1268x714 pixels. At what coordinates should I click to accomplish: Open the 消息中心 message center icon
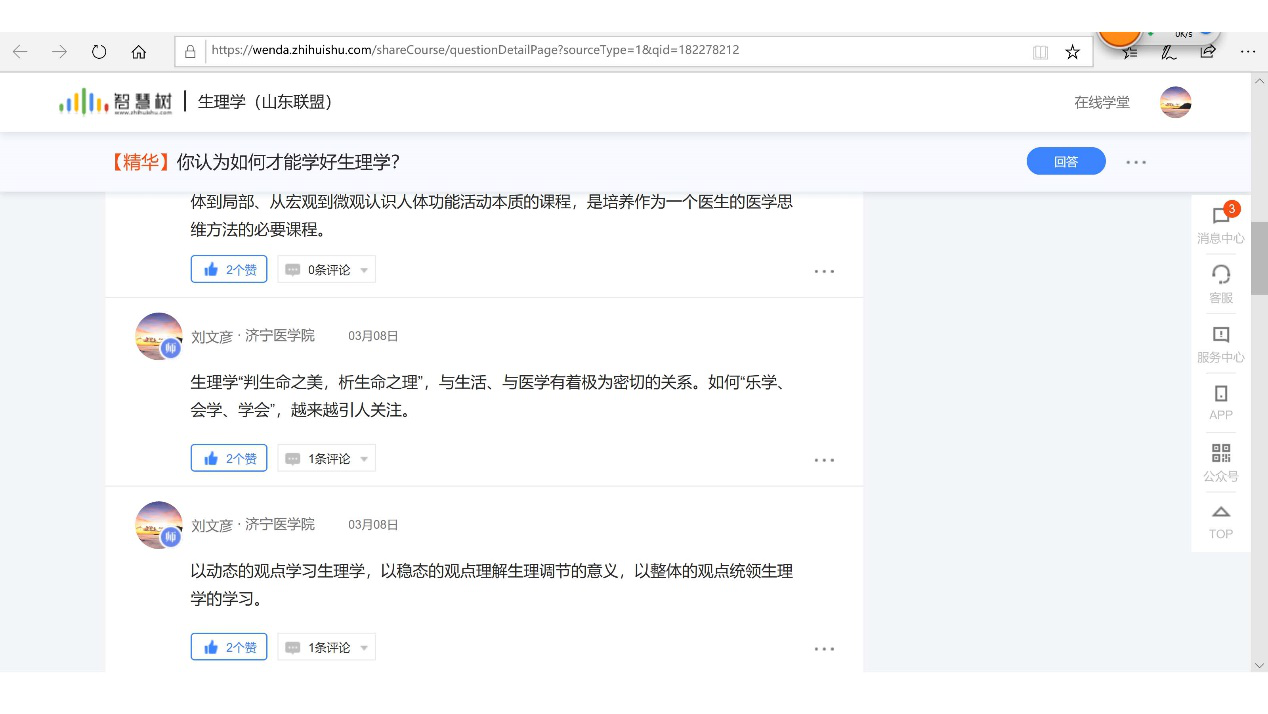1220,217
